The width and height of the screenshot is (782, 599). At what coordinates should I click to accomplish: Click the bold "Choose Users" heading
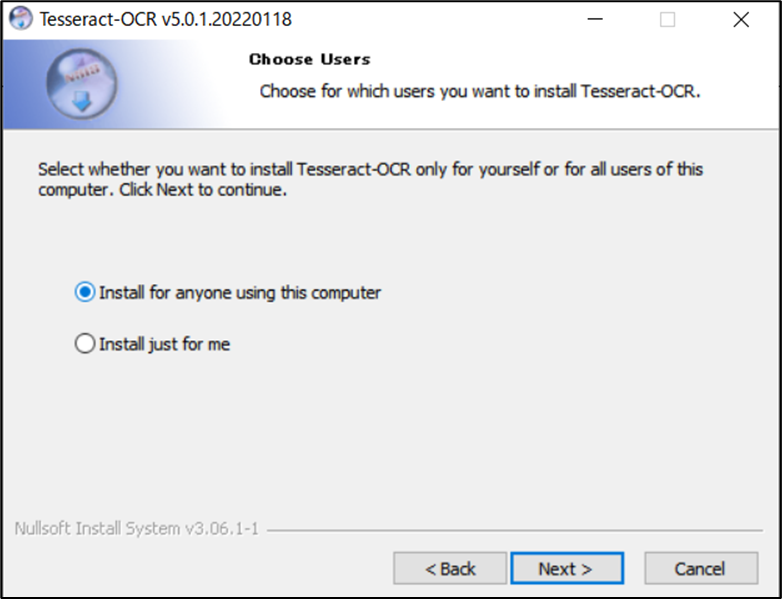309,60
